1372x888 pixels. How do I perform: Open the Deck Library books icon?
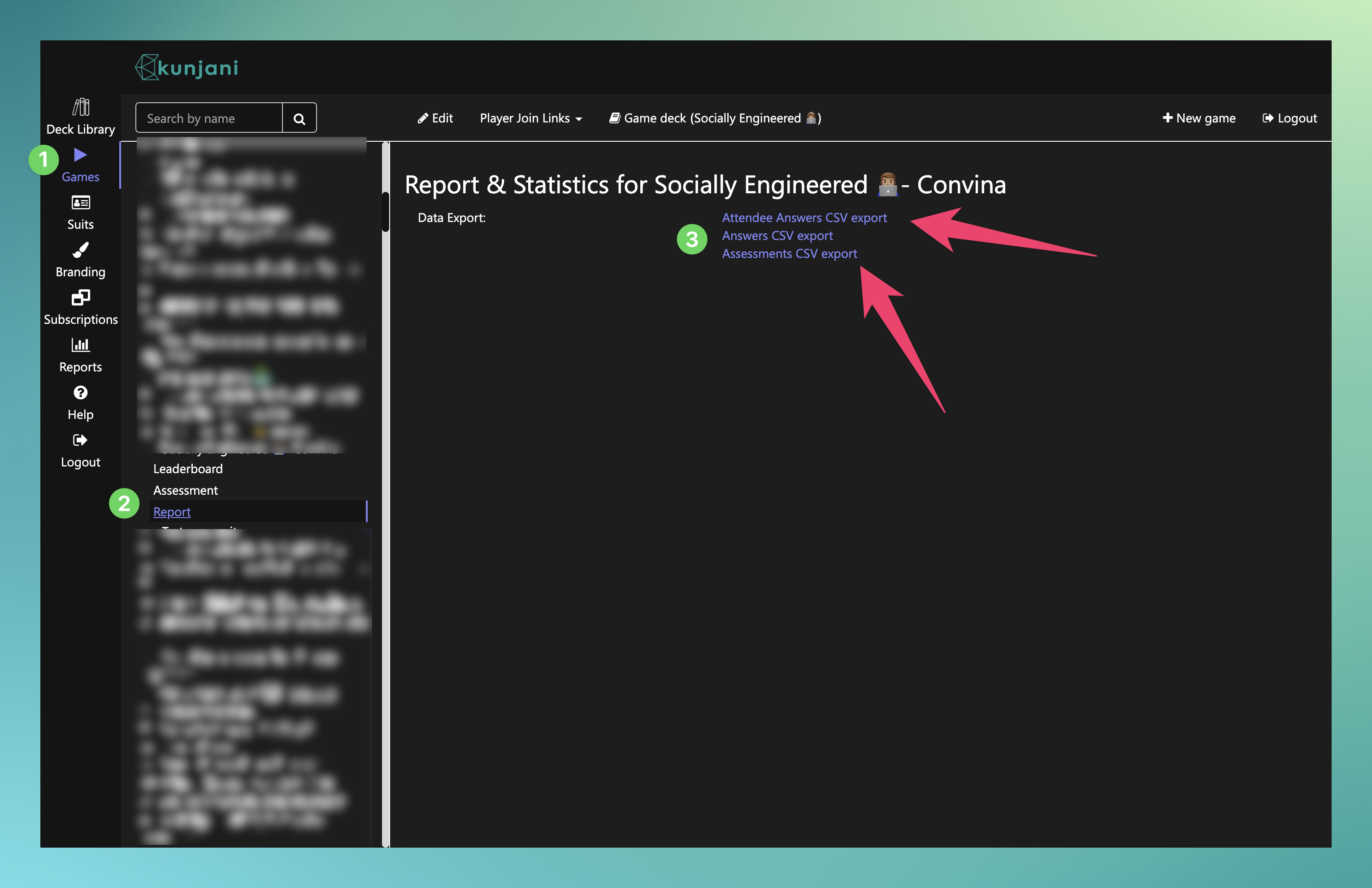tap(81, 107)
